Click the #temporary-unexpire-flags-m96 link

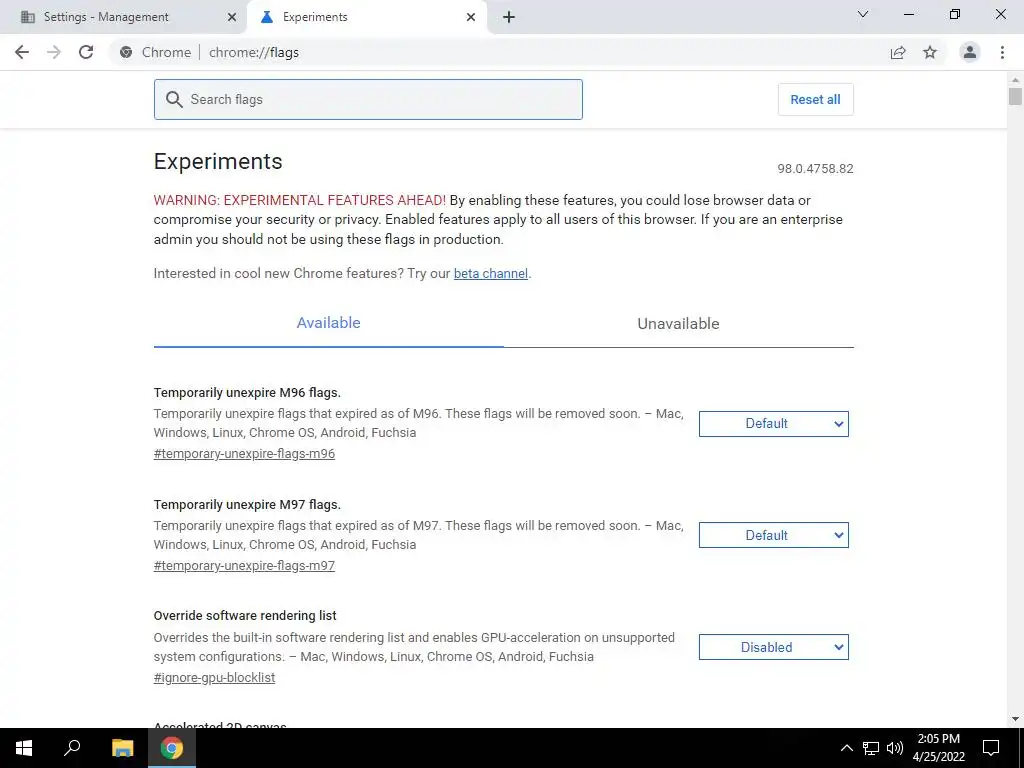244,453
